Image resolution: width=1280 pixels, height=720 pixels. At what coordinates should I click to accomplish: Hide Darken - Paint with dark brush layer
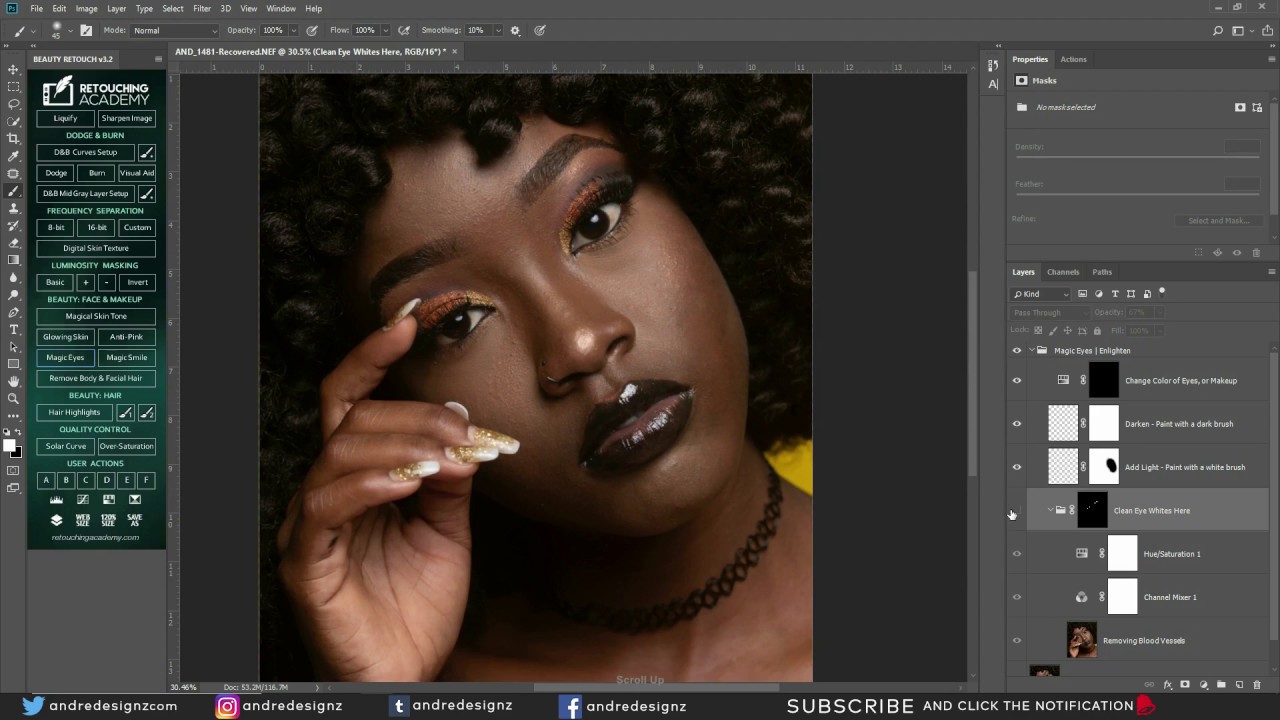[1017, 424]
